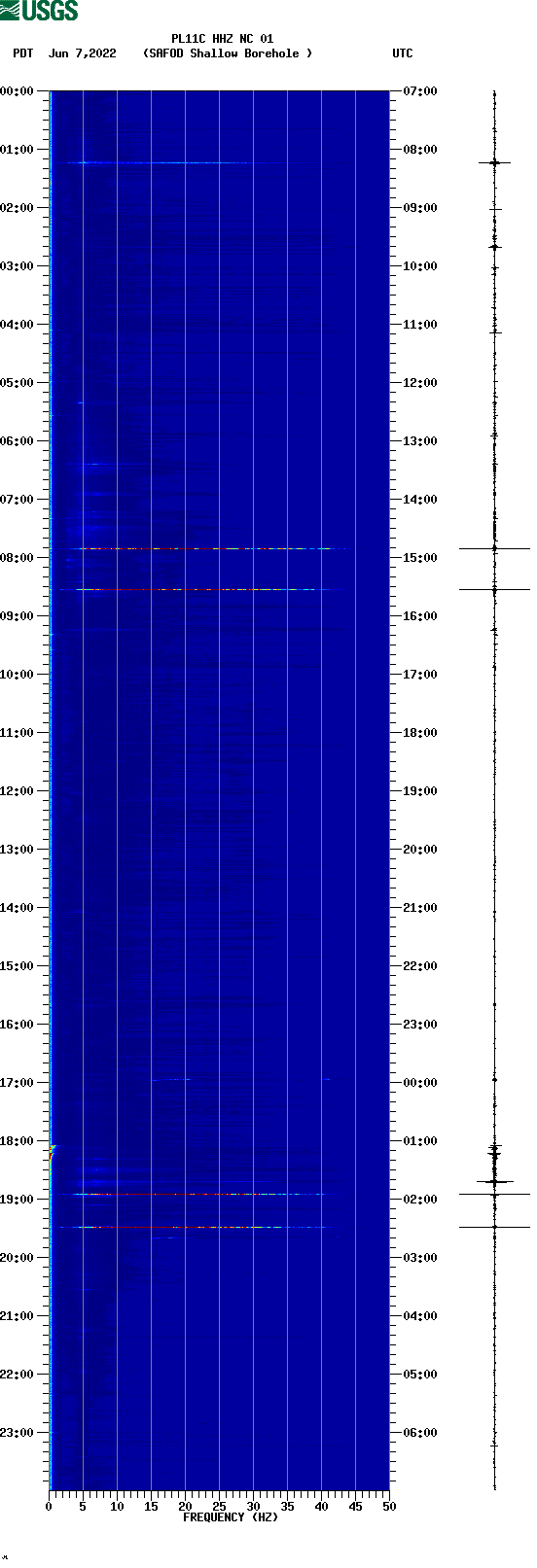The height and width of the screenshot is (1568, 537).
Task: Click the 00:00 PDT time label
Action: coord(17,91)
